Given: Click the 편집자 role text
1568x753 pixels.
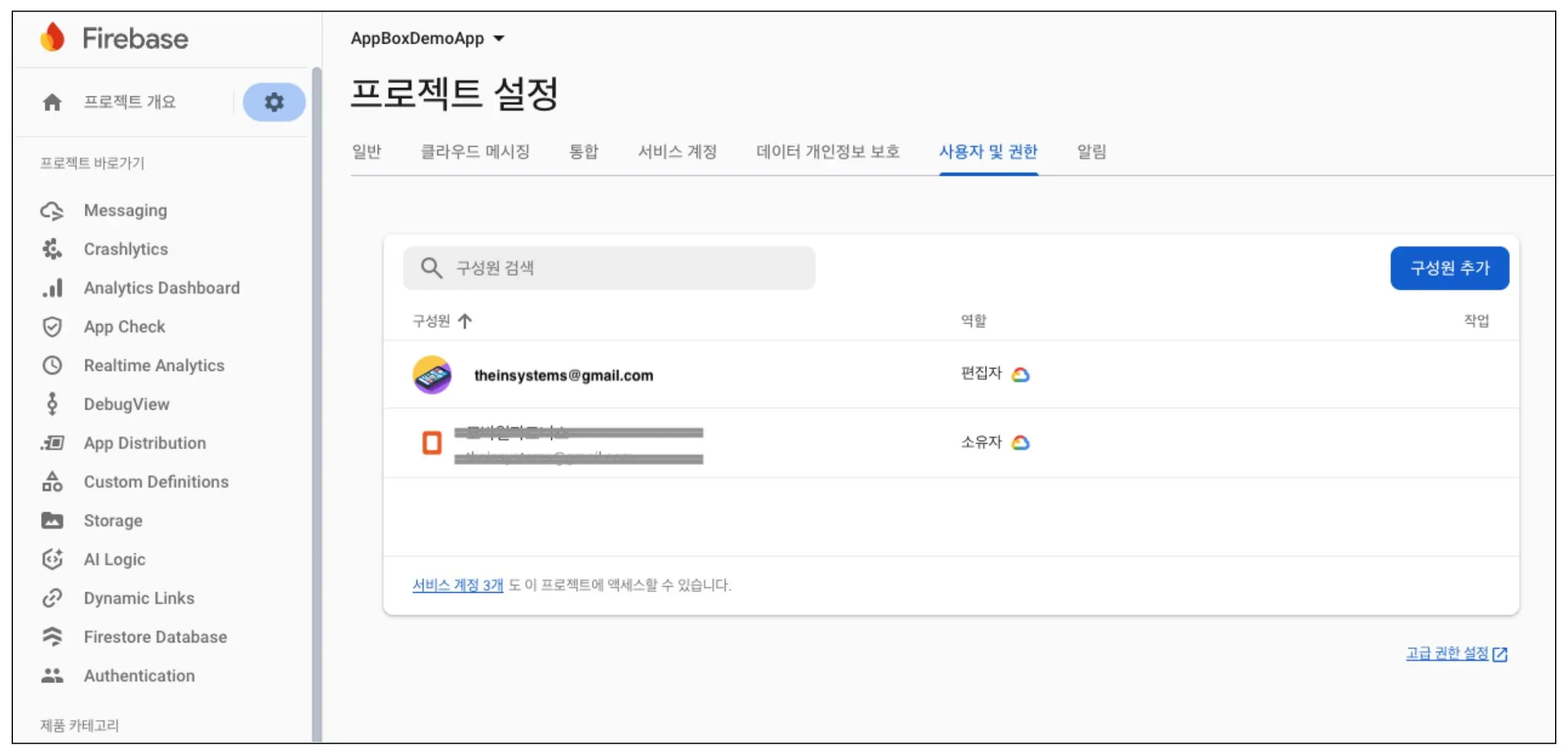Looking at the screenshot, I should pyautogui.click(x=981, y=373).
